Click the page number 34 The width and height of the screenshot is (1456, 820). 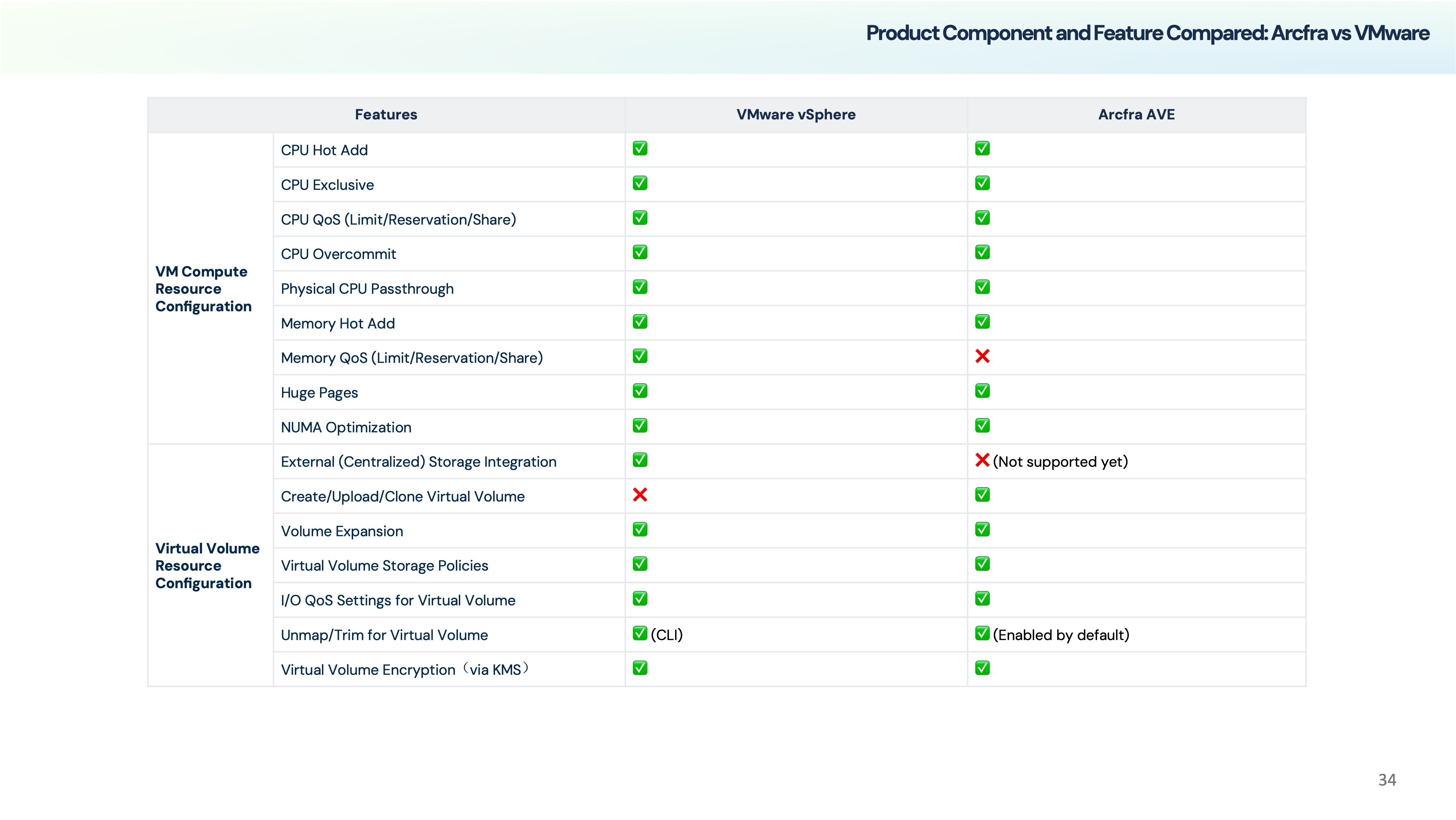(1387, 780)
